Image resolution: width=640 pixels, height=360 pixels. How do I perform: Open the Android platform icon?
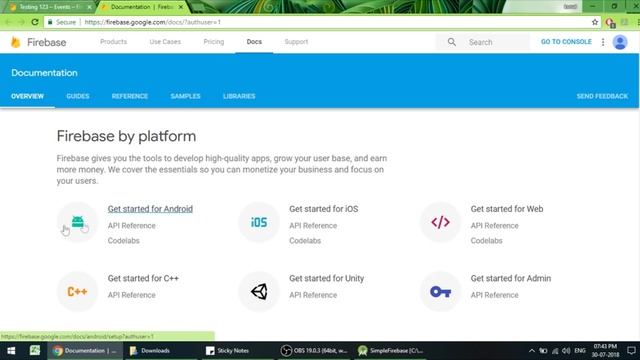pyautogui.click(x=78, y=222)
